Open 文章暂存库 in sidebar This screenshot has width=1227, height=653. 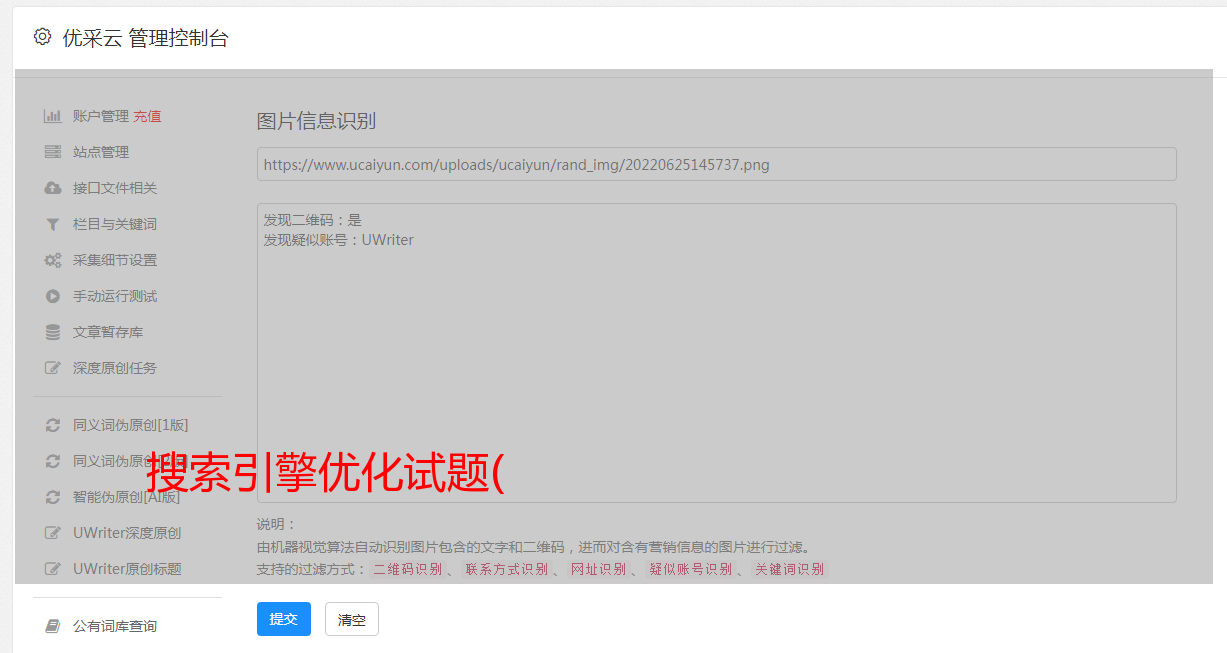point(108,332)
